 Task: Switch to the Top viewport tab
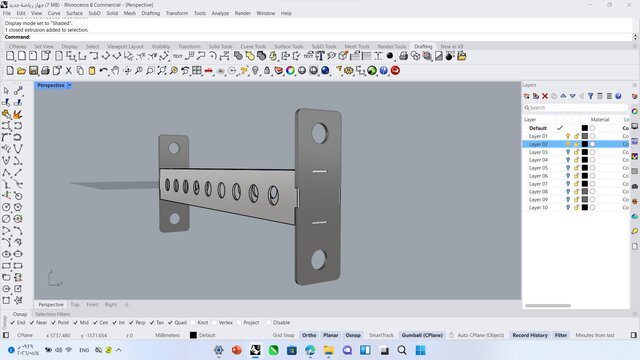coord(75,304)
